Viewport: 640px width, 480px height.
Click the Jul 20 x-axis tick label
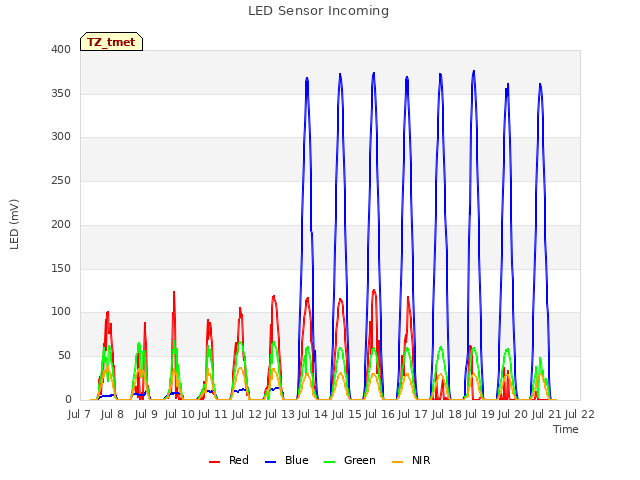(513, 414)
